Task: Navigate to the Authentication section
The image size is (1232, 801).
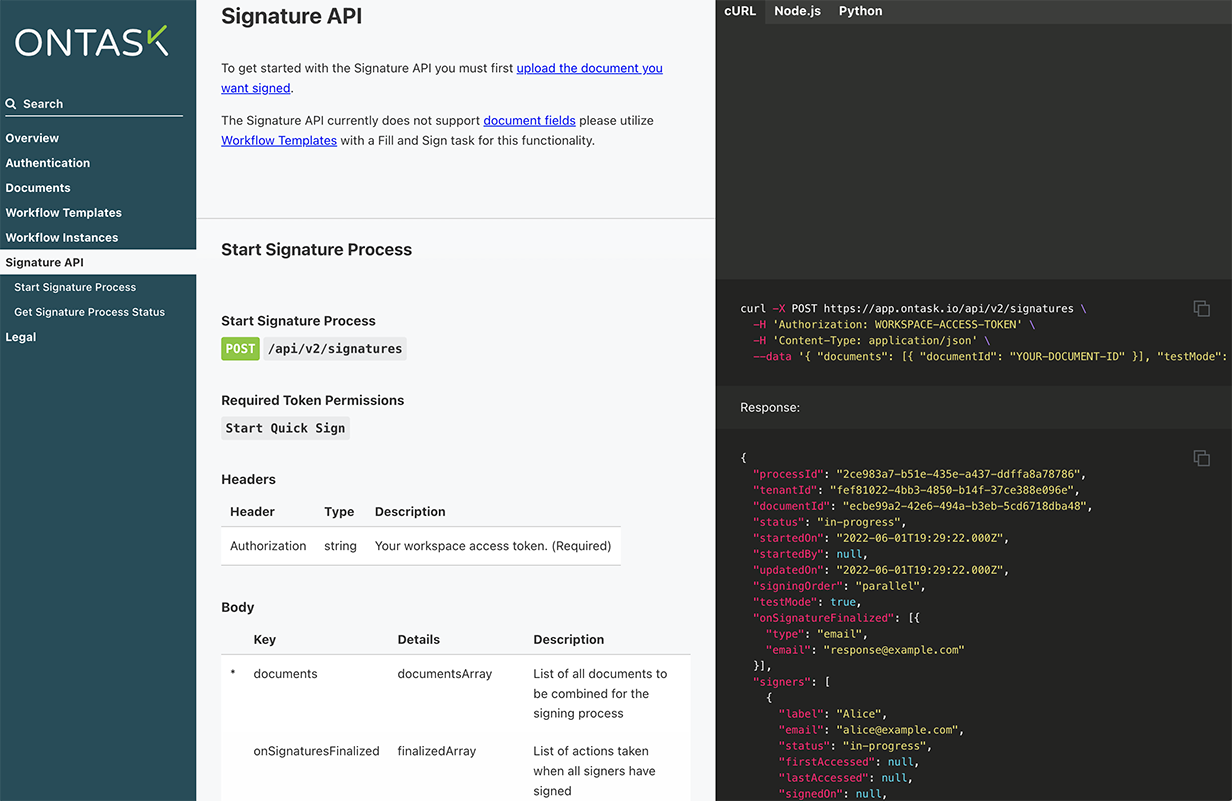Action: [x=47, y=162]
